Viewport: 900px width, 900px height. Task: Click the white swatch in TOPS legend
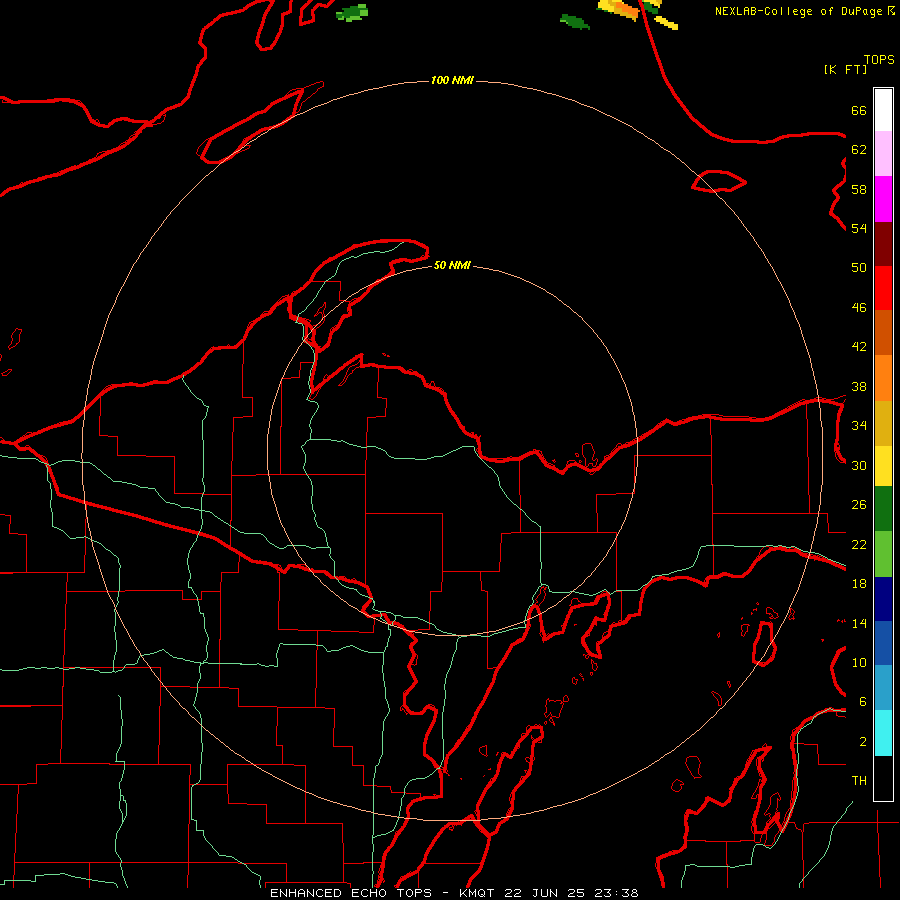[x=883, y=110]
